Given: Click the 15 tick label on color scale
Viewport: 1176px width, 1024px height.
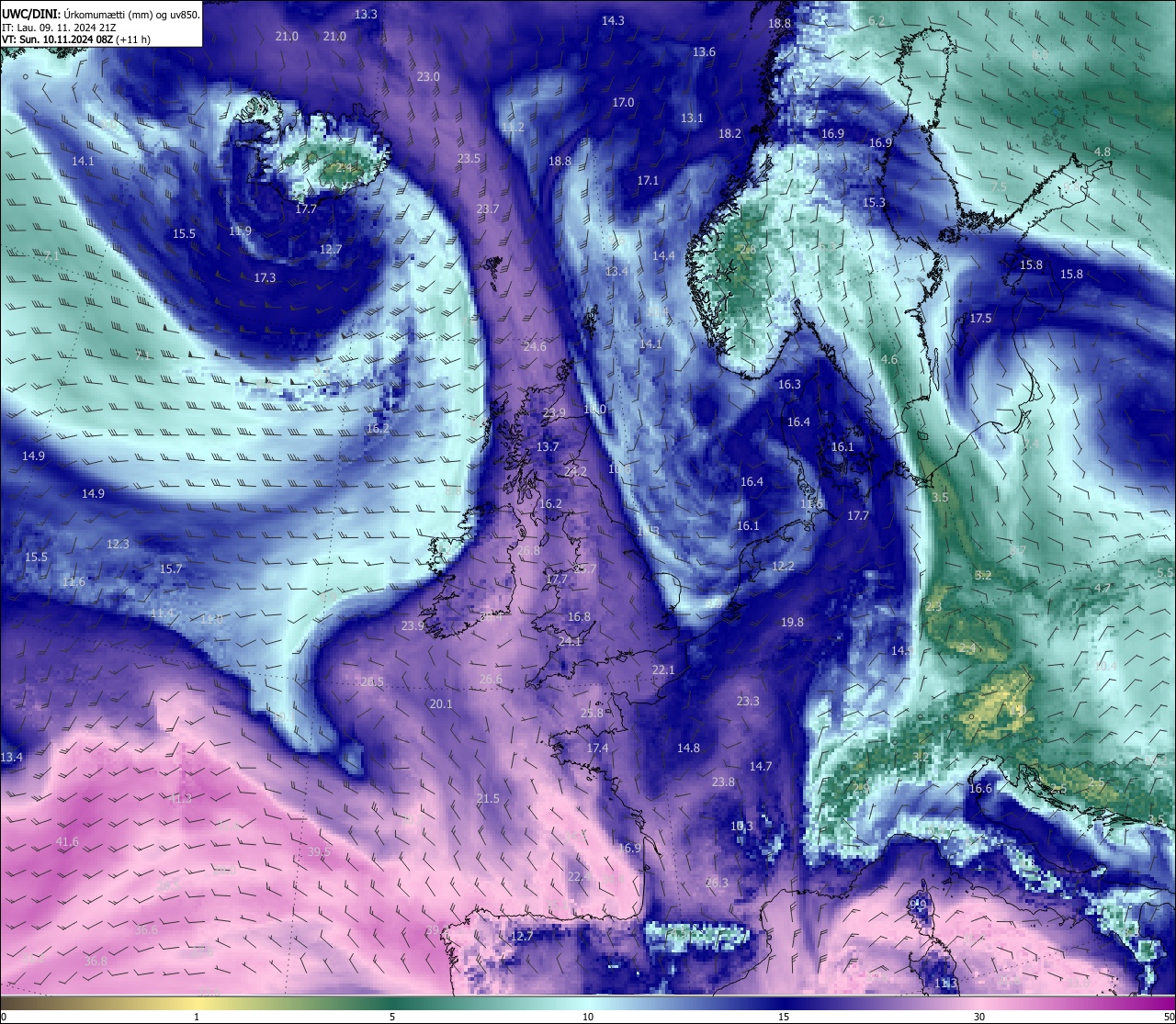Looking at the screenshot, I should pos(784,1017).
